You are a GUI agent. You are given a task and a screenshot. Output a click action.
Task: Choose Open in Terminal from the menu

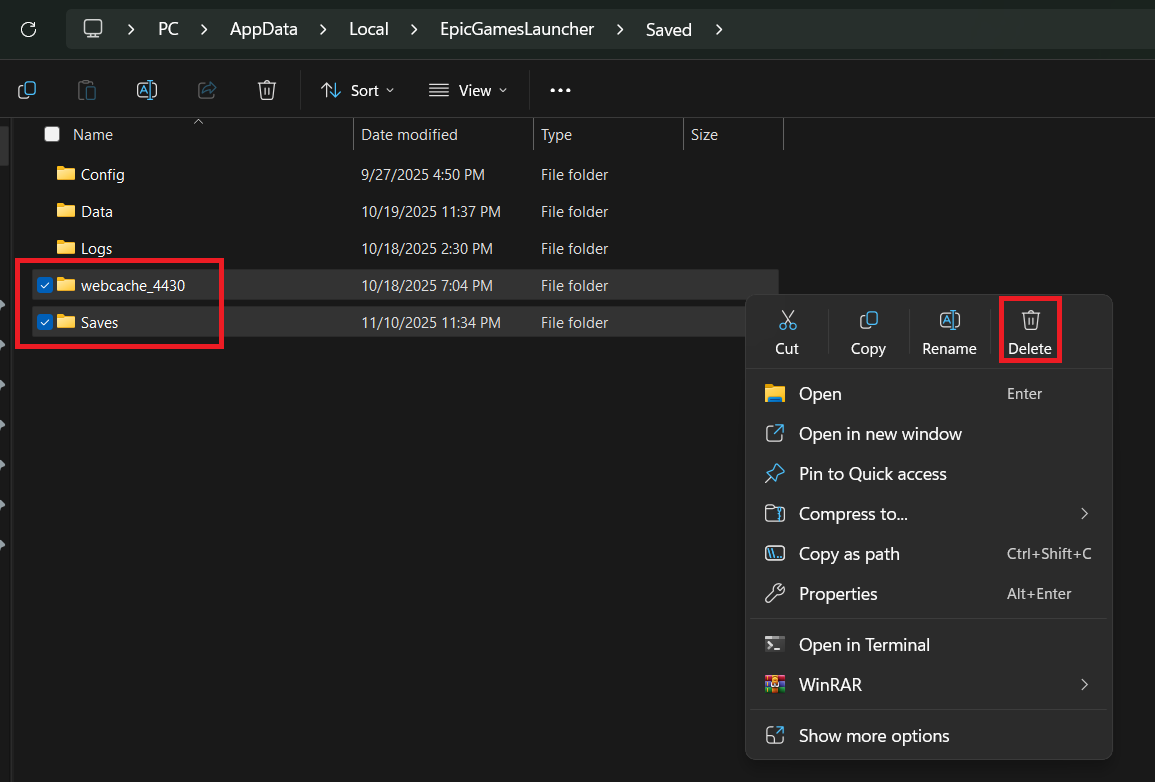pyautogui.click(x=864, y=645)
